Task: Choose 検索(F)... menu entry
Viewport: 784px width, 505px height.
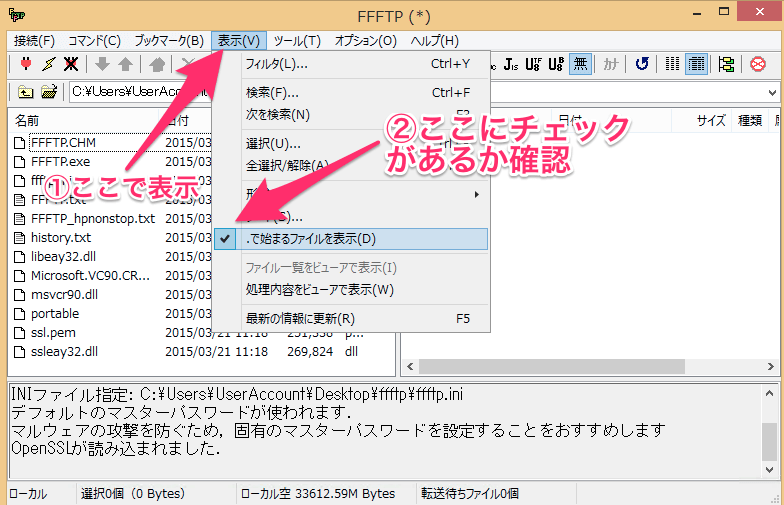Action: (350, 92)
